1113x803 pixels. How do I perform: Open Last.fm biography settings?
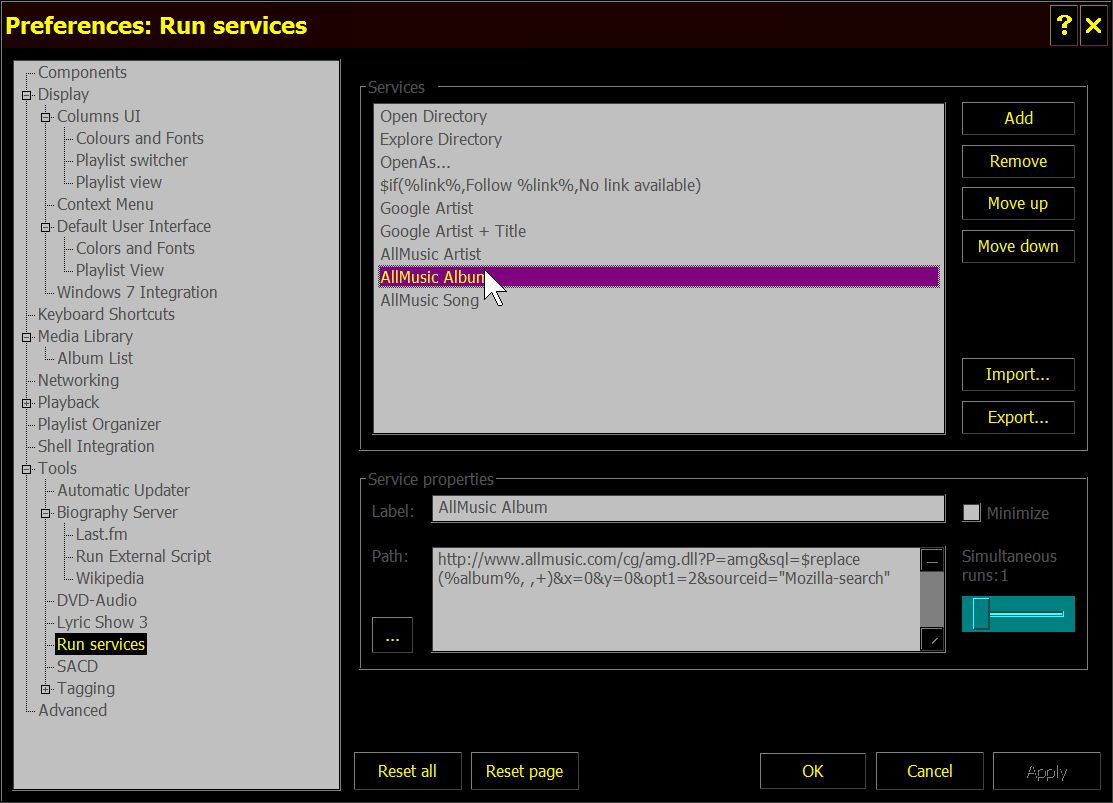(x=102, y=535)
